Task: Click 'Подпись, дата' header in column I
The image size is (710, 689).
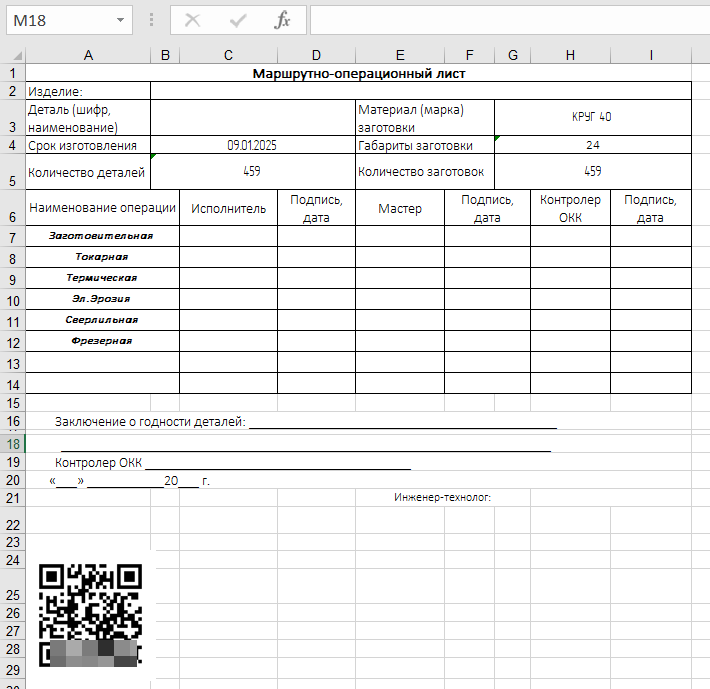Action: [651, 208]
